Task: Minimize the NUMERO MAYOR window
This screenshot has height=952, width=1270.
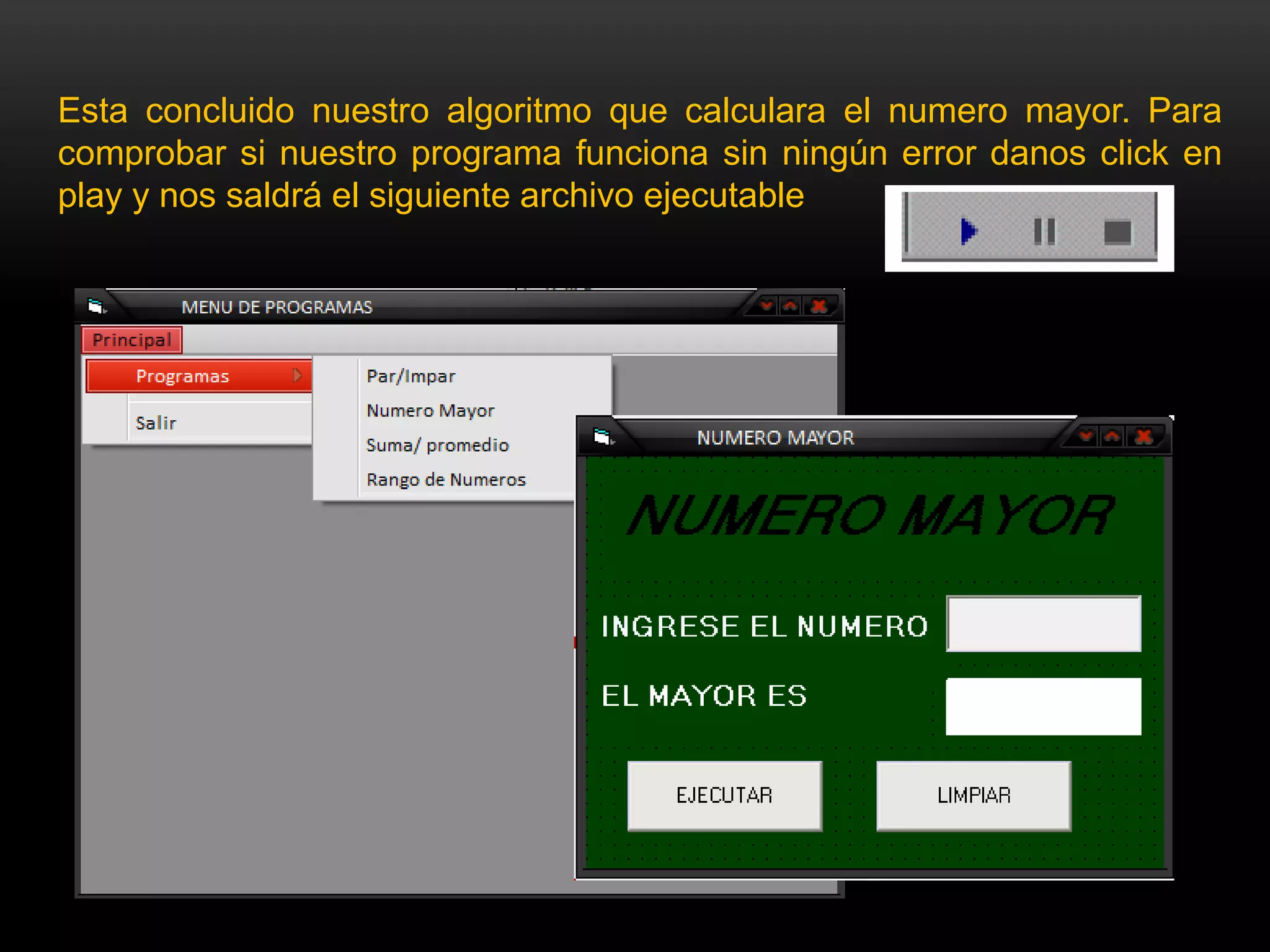Action: 1086,436
